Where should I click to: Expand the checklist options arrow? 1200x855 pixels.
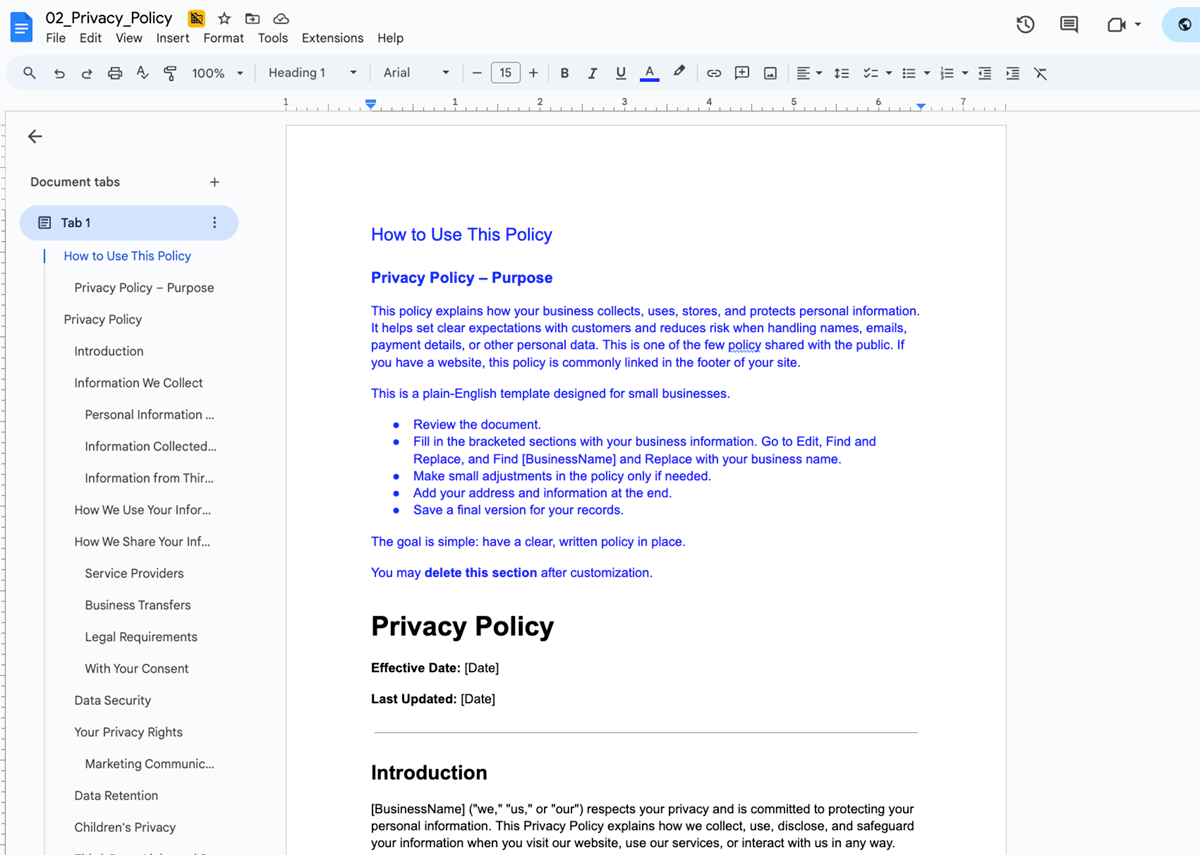point(888,73)
